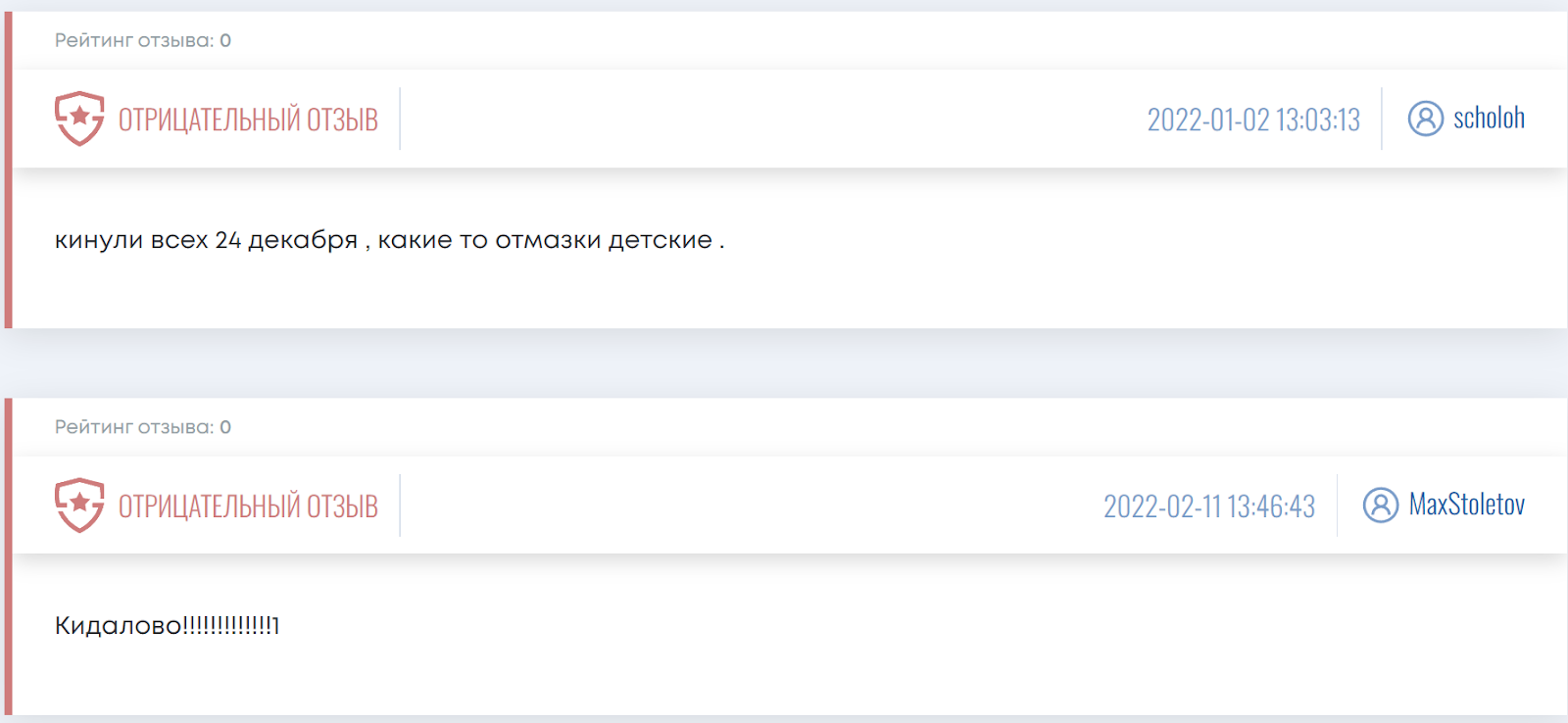Image resolution: width=1568 pixels, height=723 pixels.
Task: Click the gap between the two reviews
Action: pos(784,363)
